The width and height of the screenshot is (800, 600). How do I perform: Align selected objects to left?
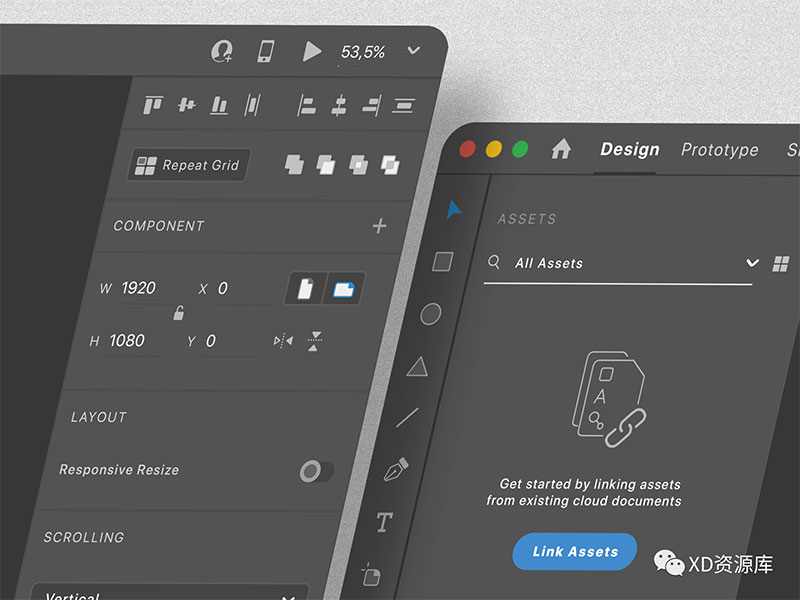tap(306, 106)
